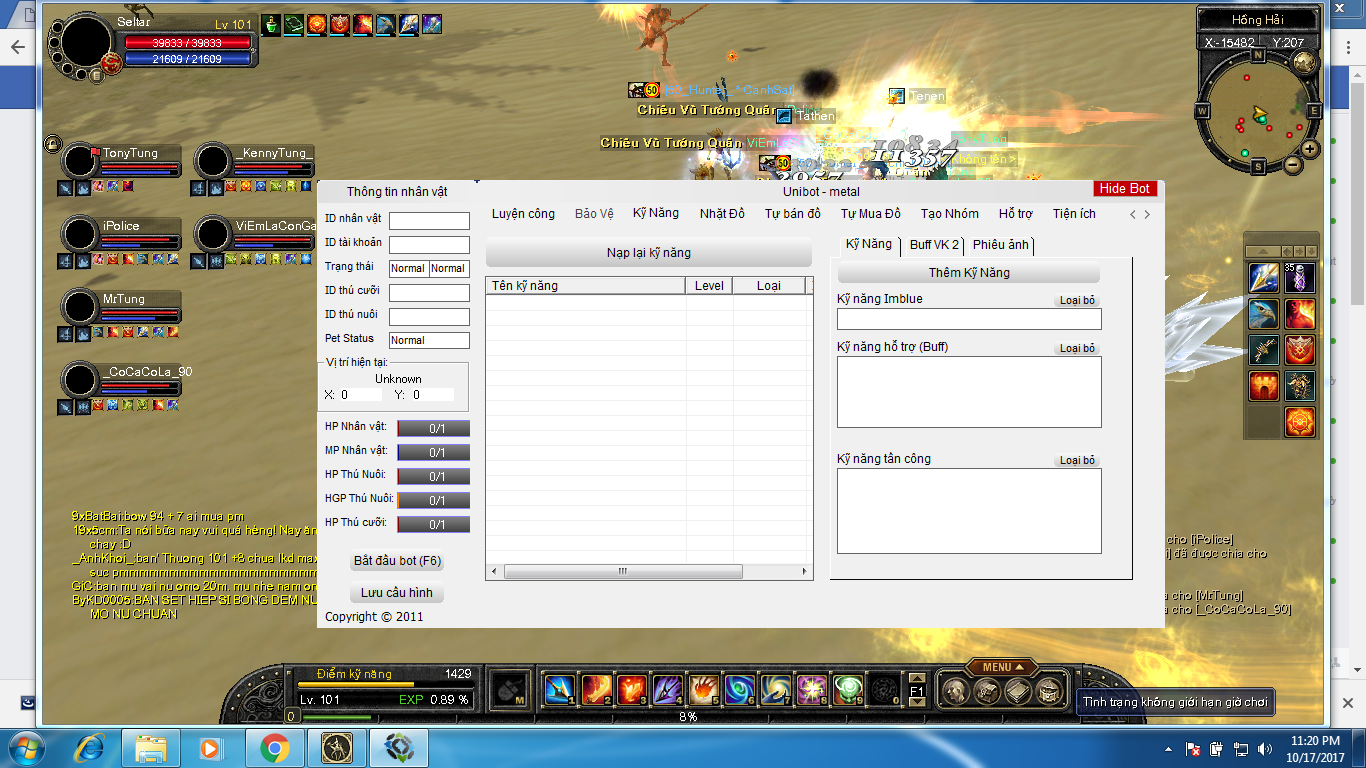Click Loại bỏ next to Kỹ năng Imblue
This screenshot has height=768, width=1366.
1078,300
